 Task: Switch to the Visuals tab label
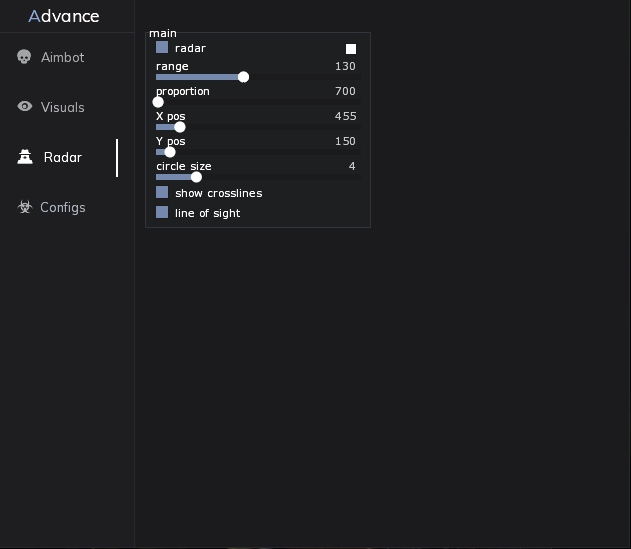click(62, 107)
